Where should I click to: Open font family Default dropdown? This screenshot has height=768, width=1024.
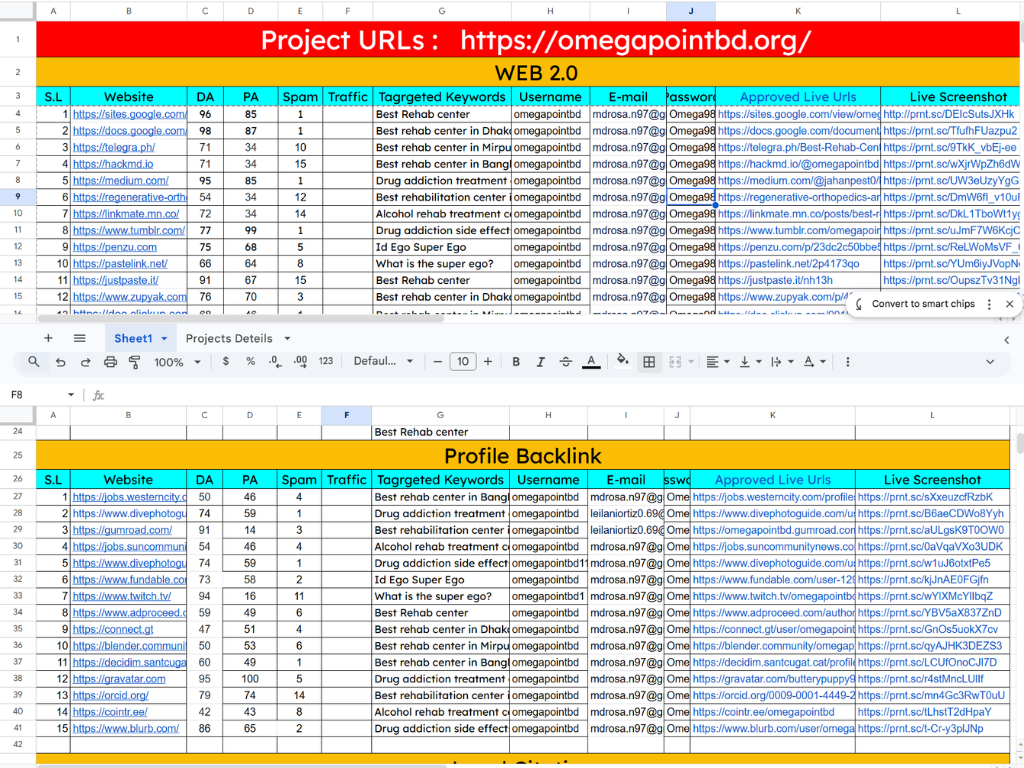point(383,361)
